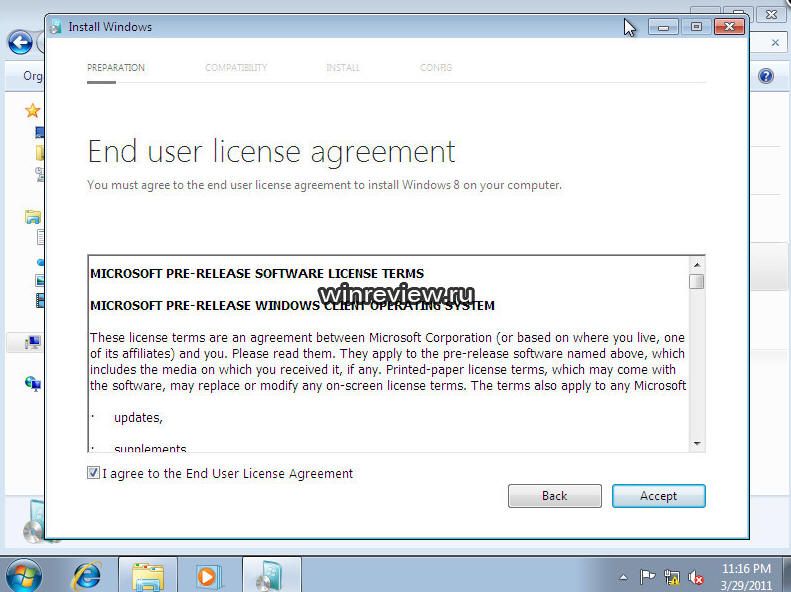Show hidden tray icons with the arrow
This screenshot has width=791, height=592.
point(624,577)
